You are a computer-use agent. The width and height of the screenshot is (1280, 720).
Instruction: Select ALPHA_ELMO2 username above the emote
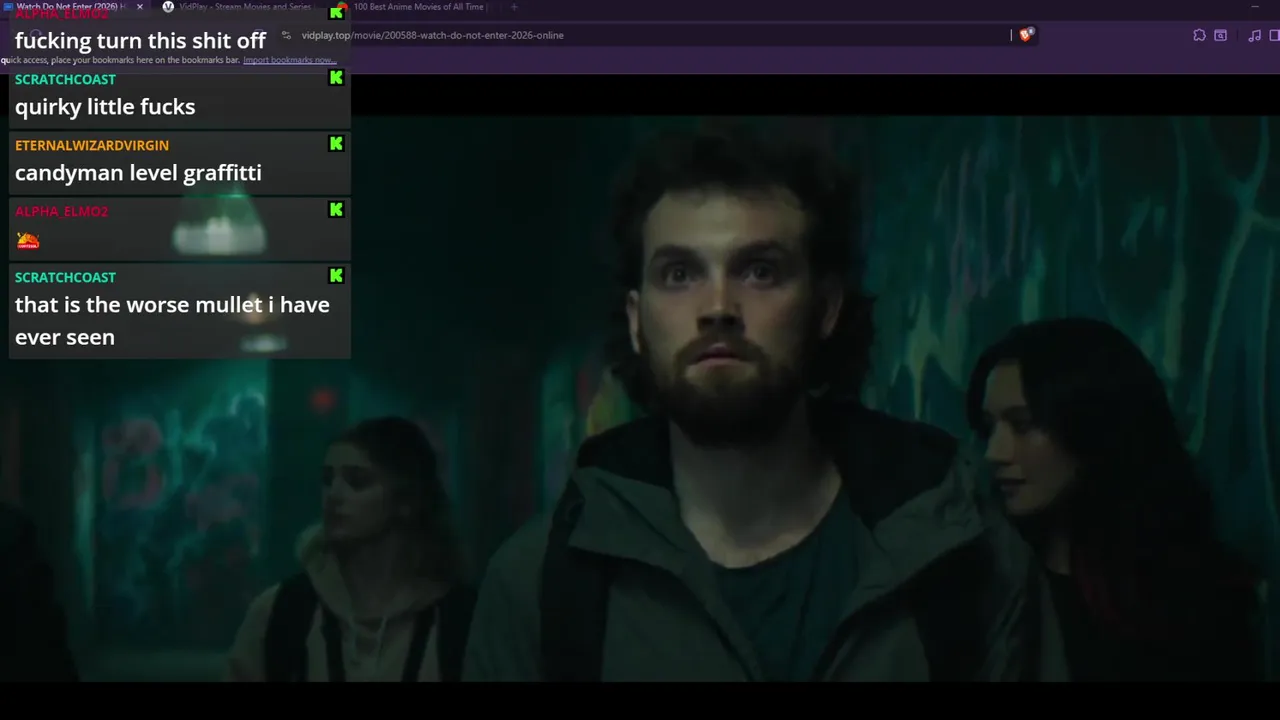pyautogui.click(x=61, y=211)
